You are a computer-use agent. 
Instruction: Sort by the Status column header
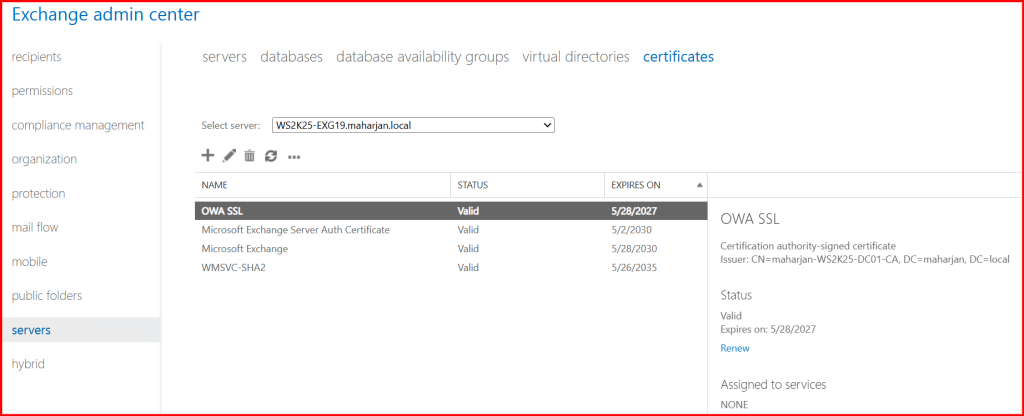472,185
